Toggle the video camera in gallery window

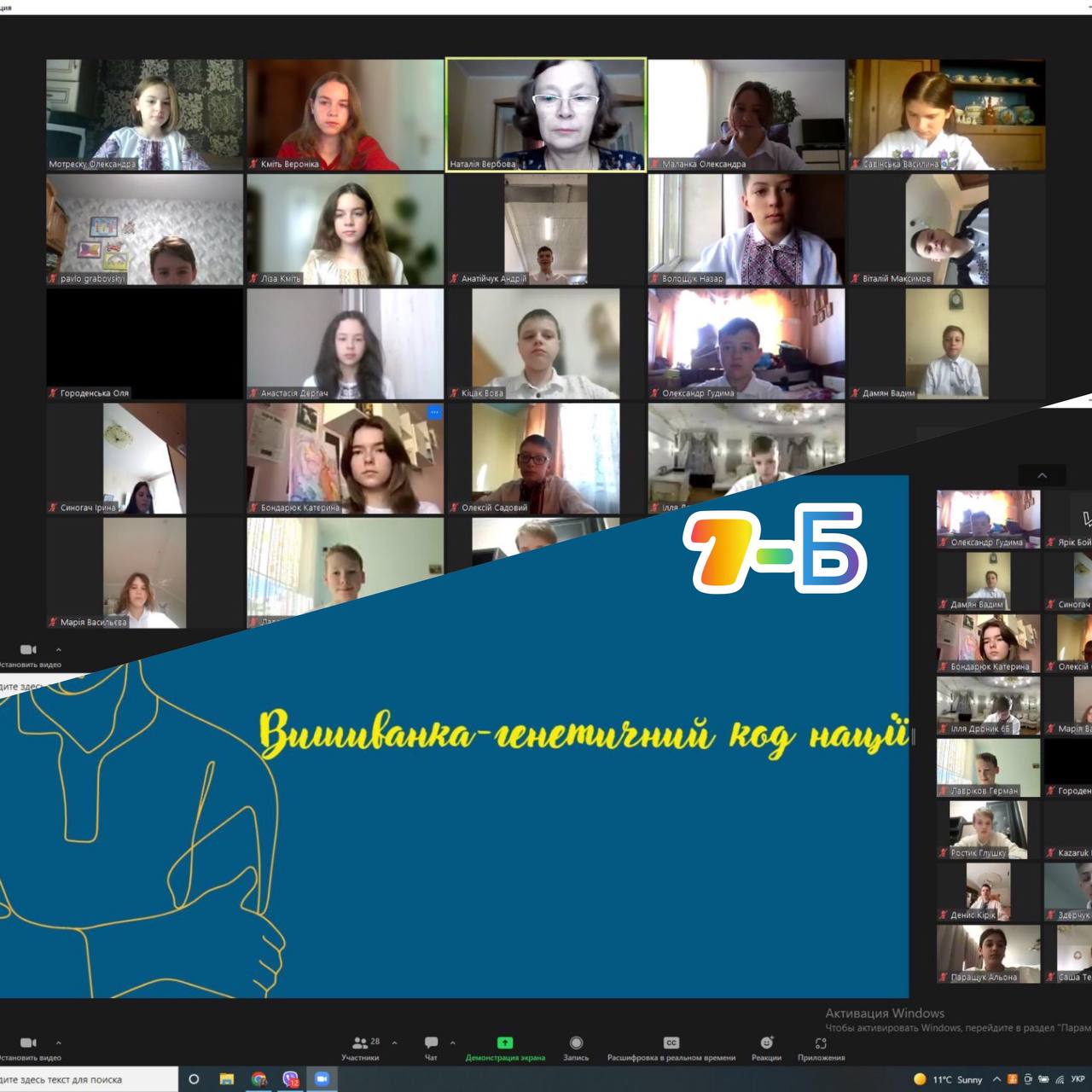point(28,649)
